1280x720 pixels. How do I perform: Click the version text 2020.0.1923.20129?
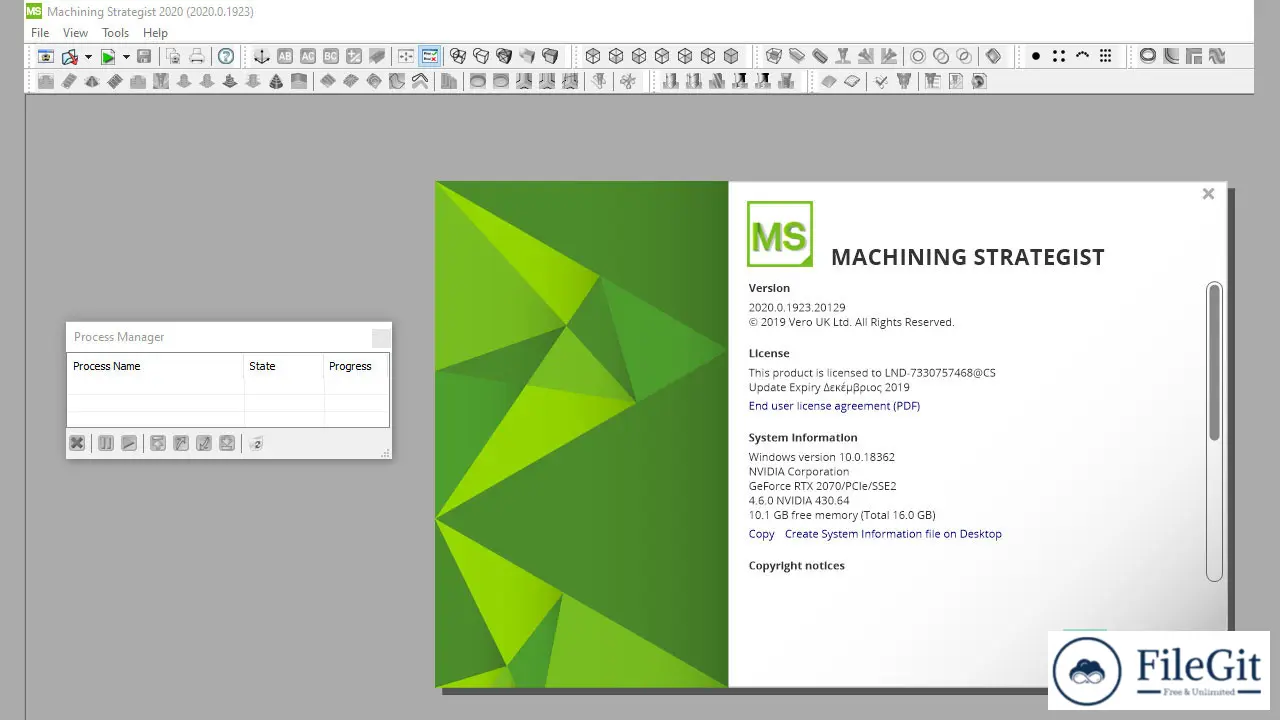click(x=797, y=308)
